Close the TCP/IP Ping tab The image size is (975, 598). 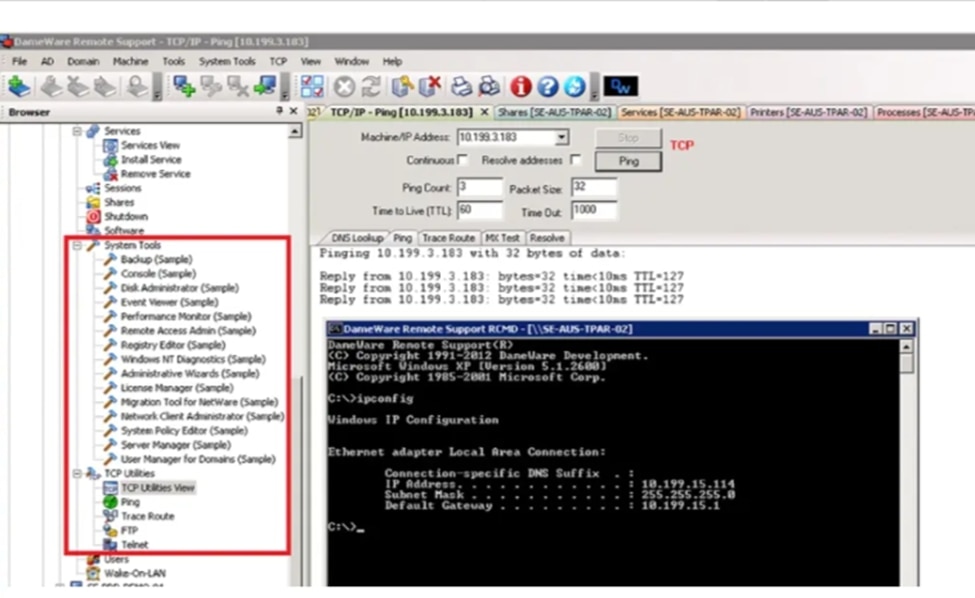coord(484,113)
